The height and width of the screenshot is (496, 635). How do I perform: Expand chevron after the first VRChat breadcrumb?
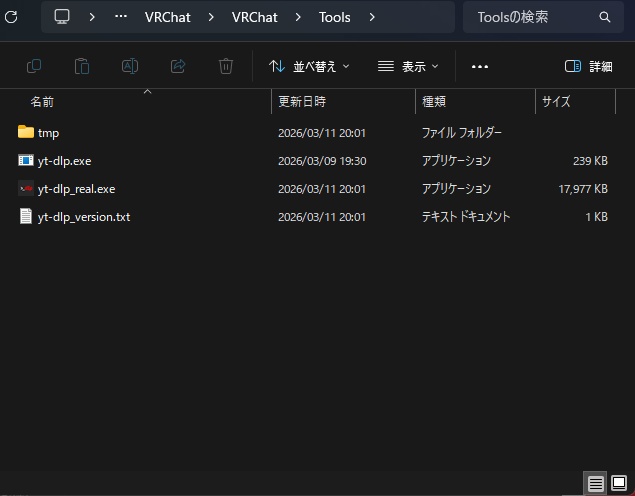coord(211,17)
